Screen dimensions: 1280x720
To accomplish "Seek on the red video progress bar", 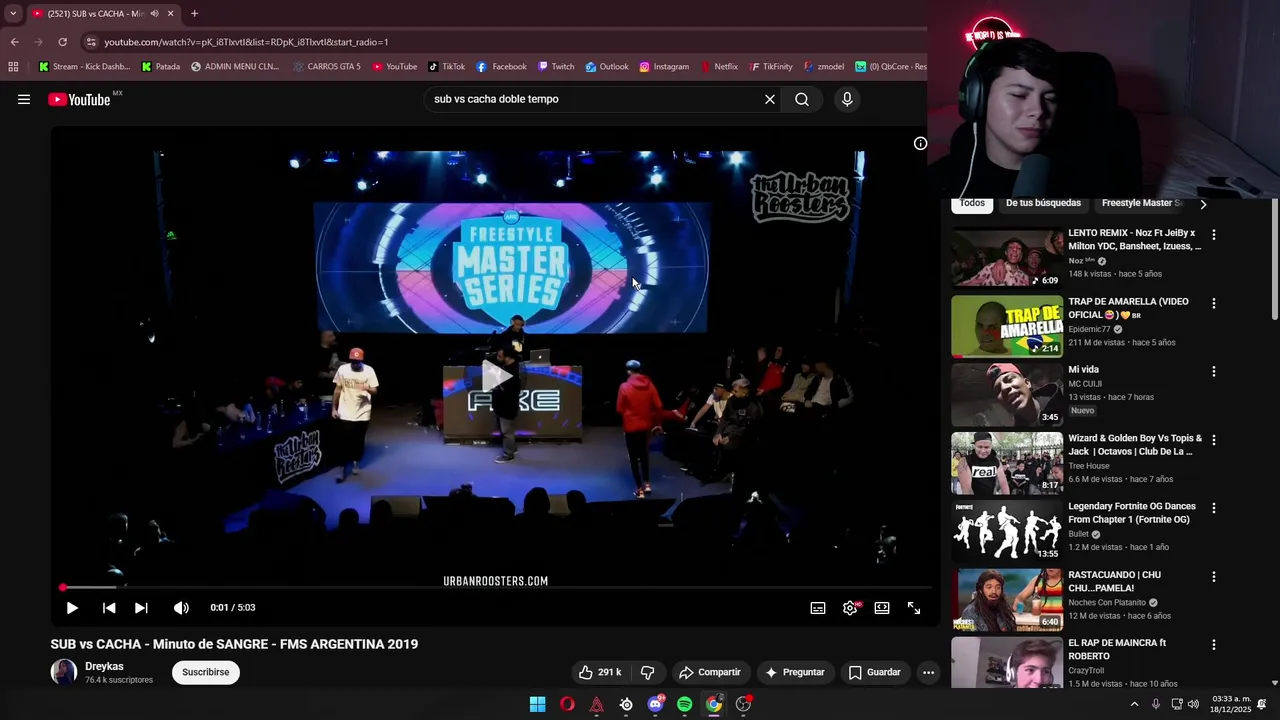I will click(495, 587).
